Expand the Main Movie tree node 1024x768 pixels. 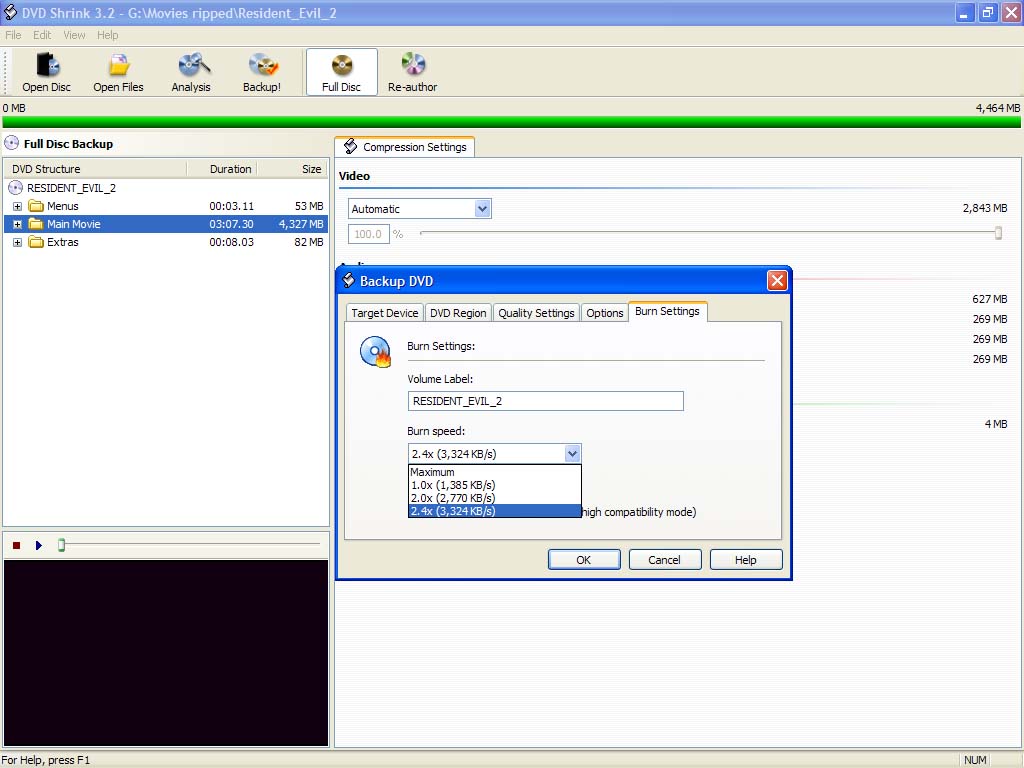(x=18, y=224)
